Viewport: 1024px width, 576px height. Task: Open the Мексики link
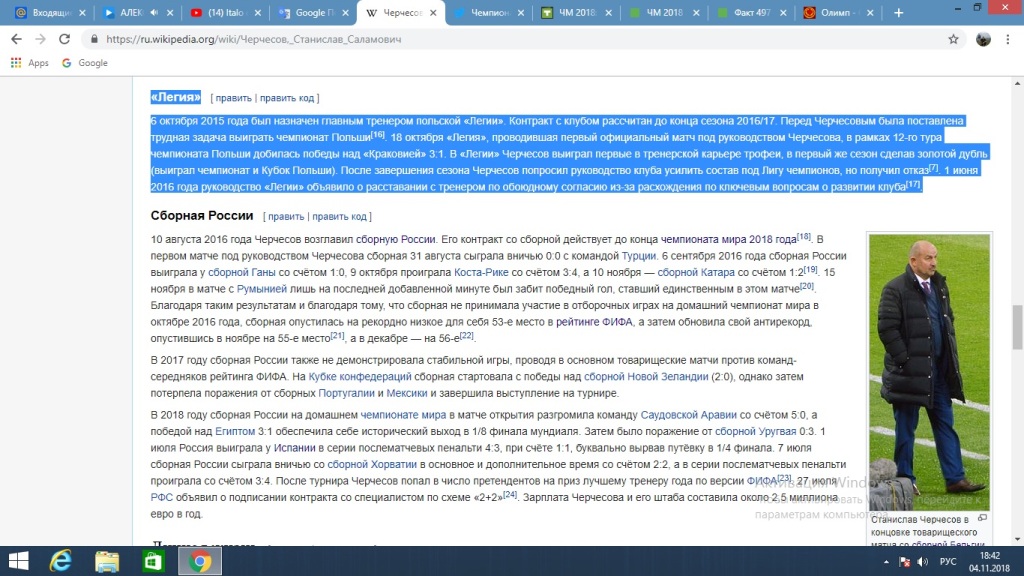pos(407,392)
